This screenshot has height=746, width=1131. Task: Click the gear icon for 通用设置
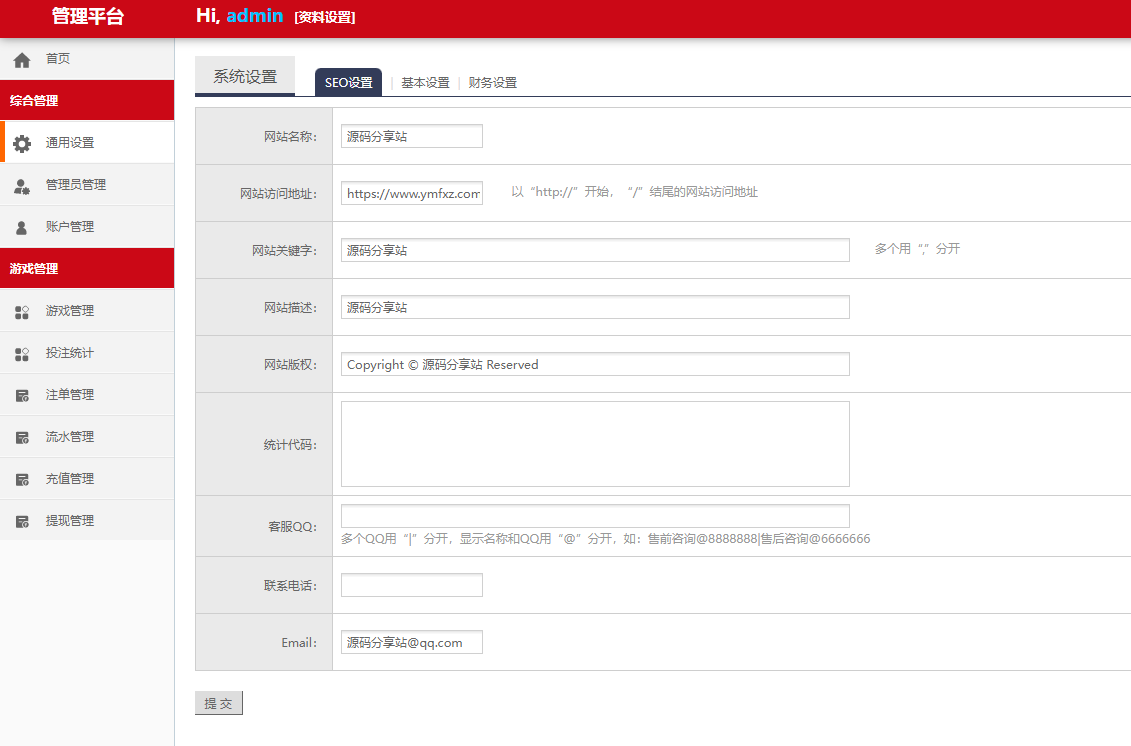(22, 143)
